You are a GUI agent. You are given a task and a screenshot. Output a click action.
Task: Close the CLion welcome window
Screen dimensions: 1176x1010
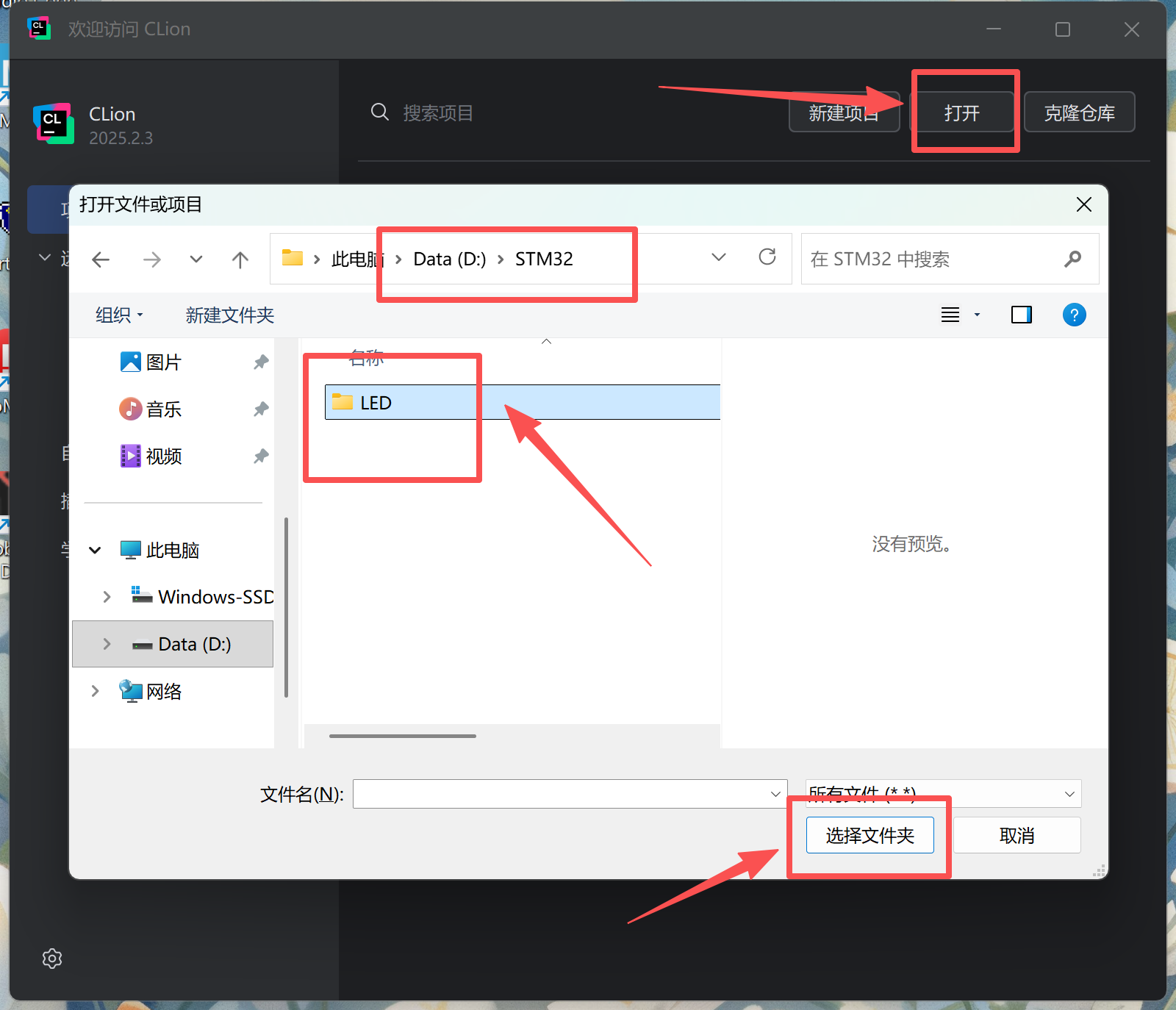coord(1132,29)
